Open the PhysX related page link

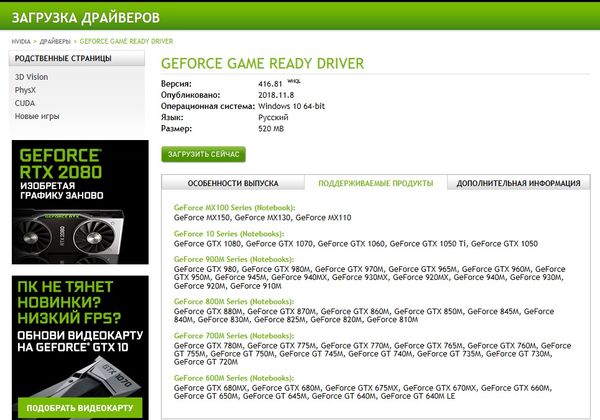coord(25,90)
